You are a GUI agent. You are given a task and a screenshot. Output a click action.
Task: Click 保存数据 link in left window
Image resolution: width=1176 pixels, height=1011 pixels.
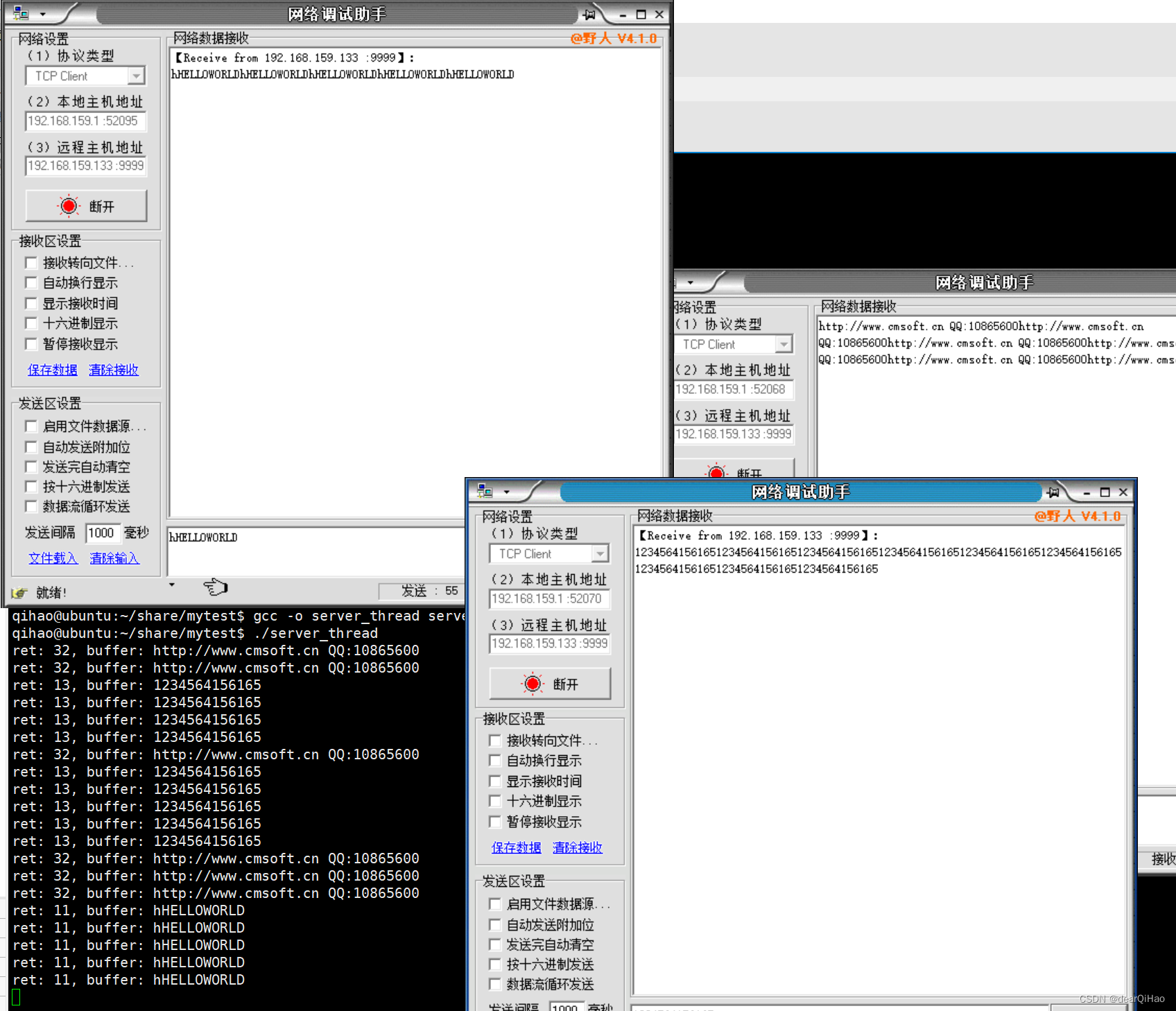[x=53, y=370]
